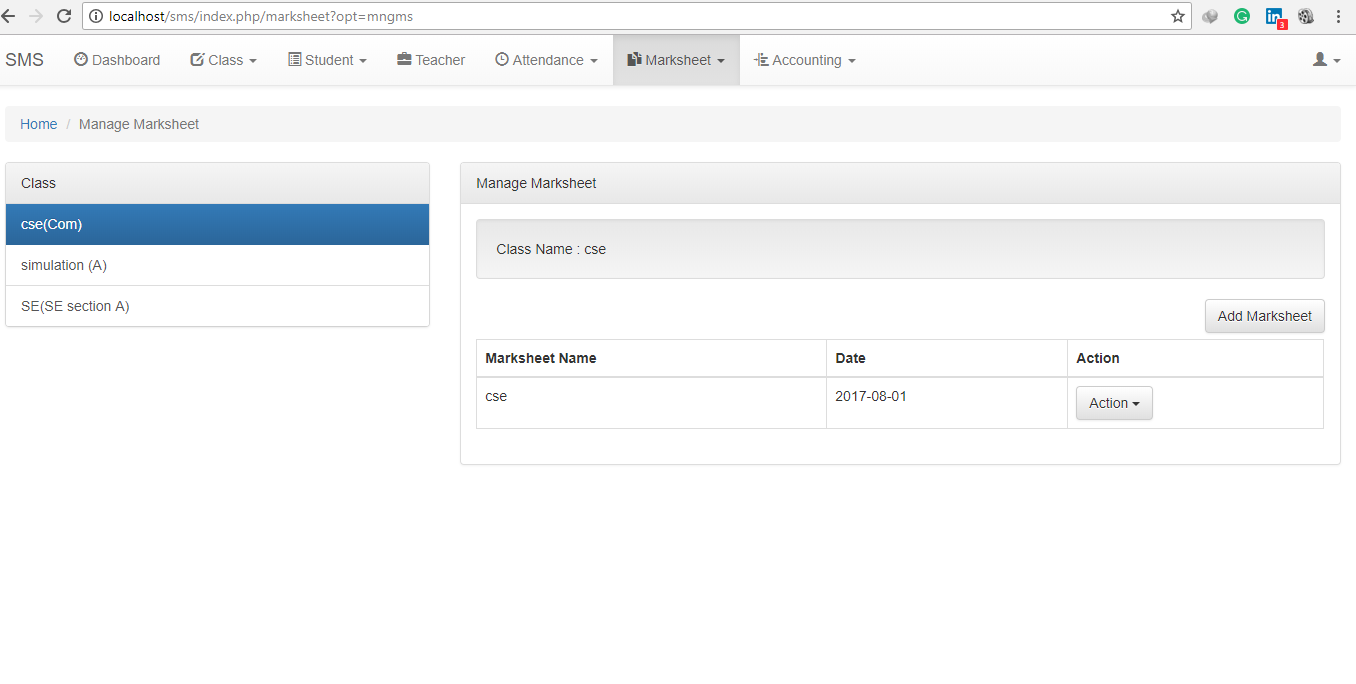
Task: Click the Dashboard clock icon
Action: coord(80,60)
